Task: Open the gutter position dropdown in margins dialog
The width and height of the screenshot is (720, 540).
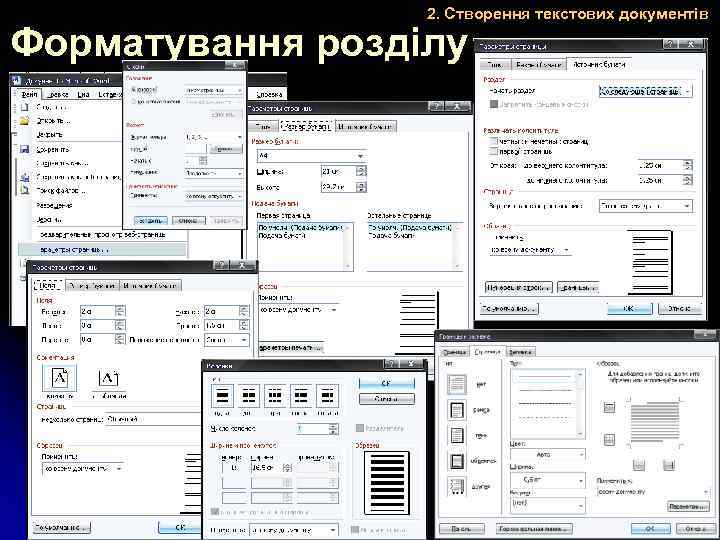Action: coord(226,340)
